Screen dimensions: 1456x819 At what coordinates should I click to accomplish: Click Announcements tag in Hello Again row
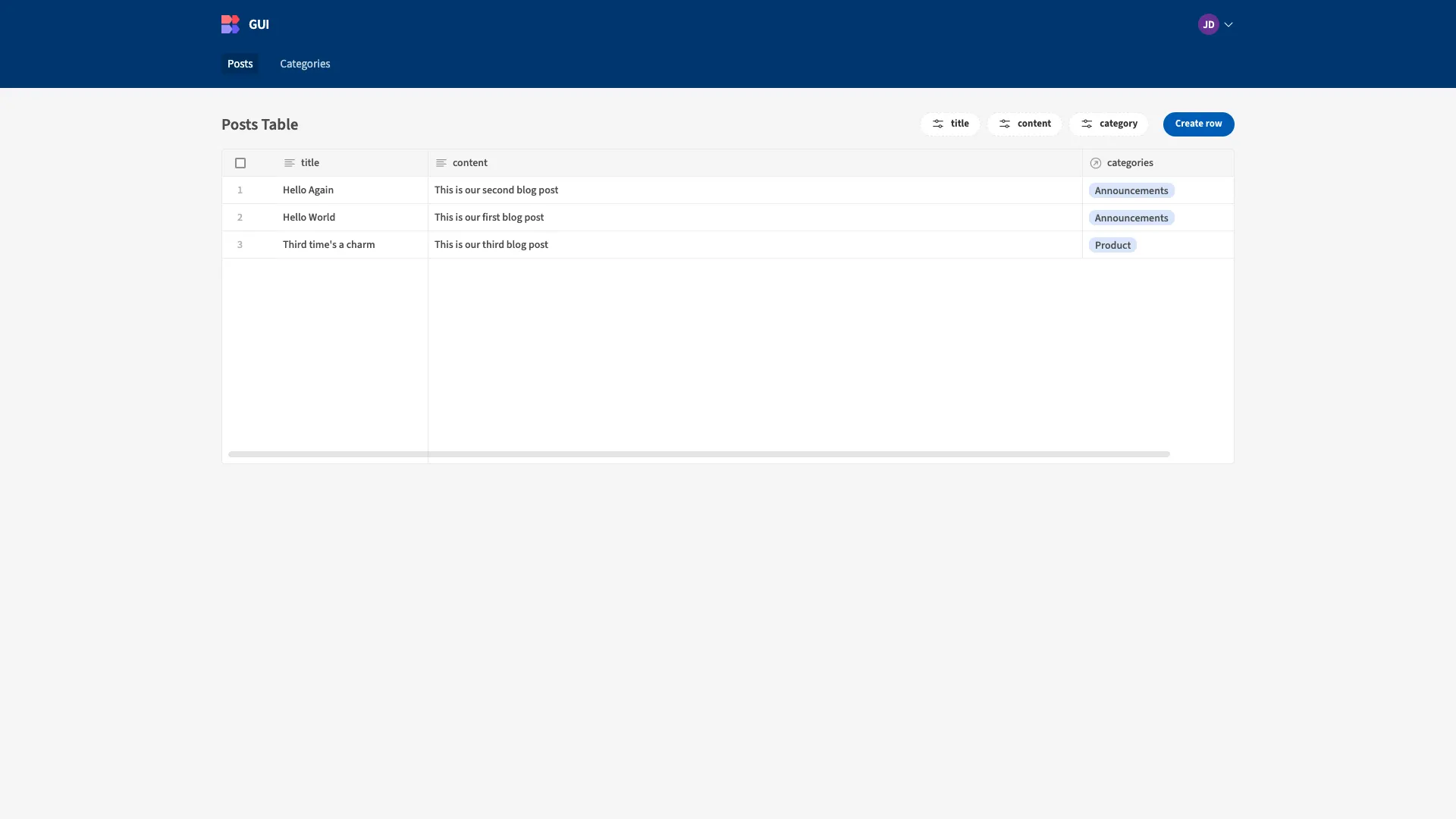[x=1131, y=190]
